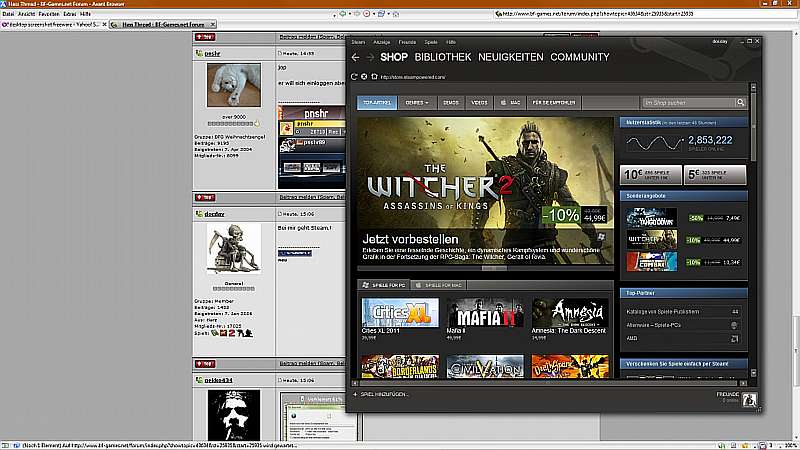This screenshot has width=800, height=450.
Task: Select the Shop section in Steam
Action: point(394,57)
